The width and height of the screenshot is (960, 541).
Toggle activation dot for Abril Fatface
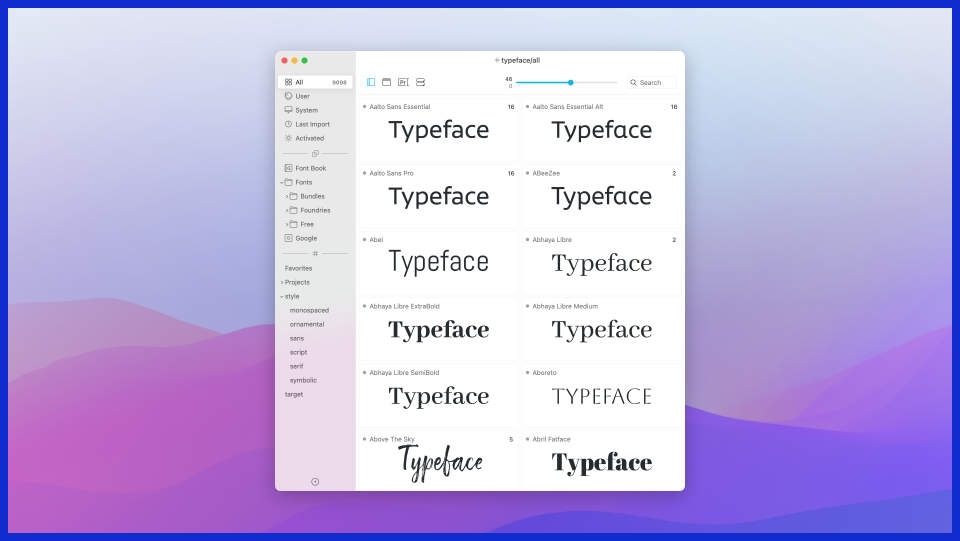click(x=527, y=439)
